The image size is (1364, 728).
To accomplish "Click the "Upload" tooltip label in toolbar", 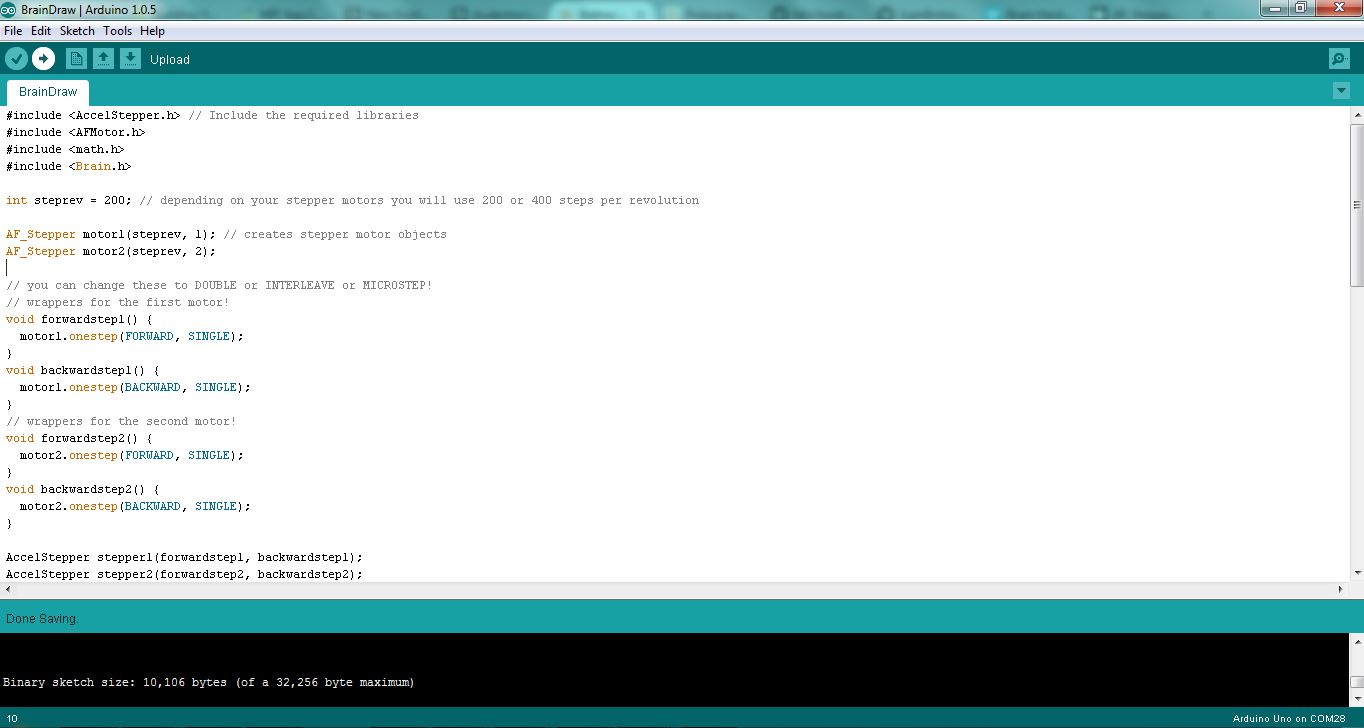I will pos(170,60).
